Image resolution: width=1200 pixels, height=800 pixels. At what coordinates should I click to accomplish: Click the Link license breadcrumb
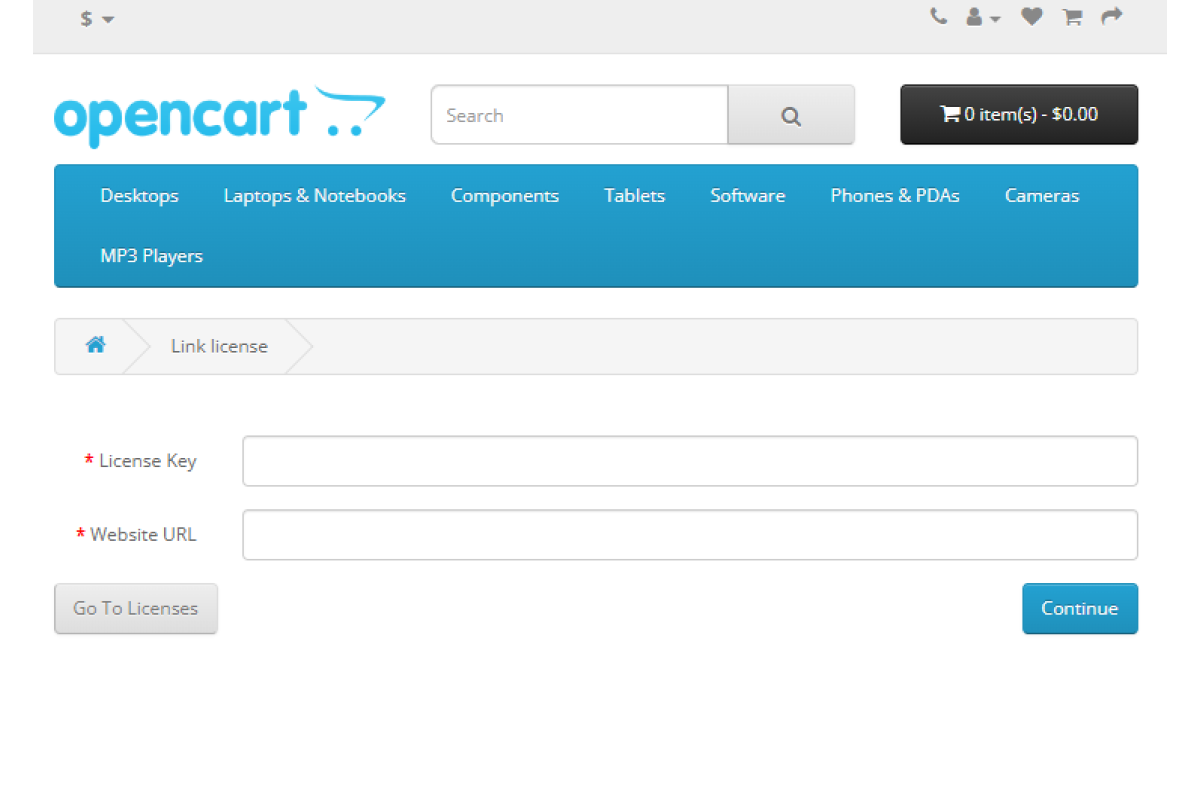(x=219, y=346)
